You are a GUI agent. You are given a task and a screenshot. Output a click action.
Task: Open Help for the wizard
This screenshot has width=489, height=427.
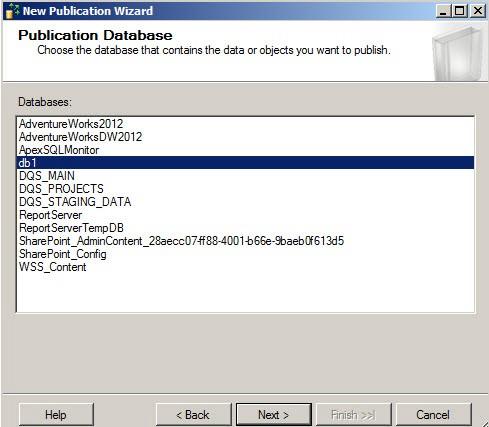pos(56,415)
